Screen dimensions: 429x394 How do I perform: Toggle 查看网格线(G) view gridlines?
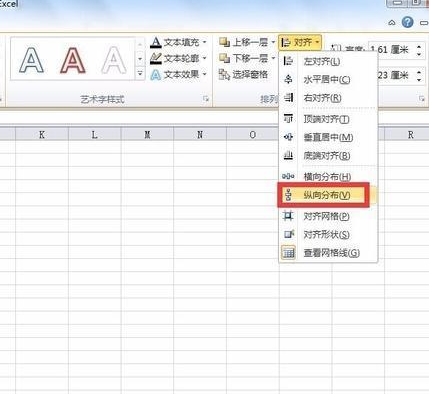click(328, 253)
